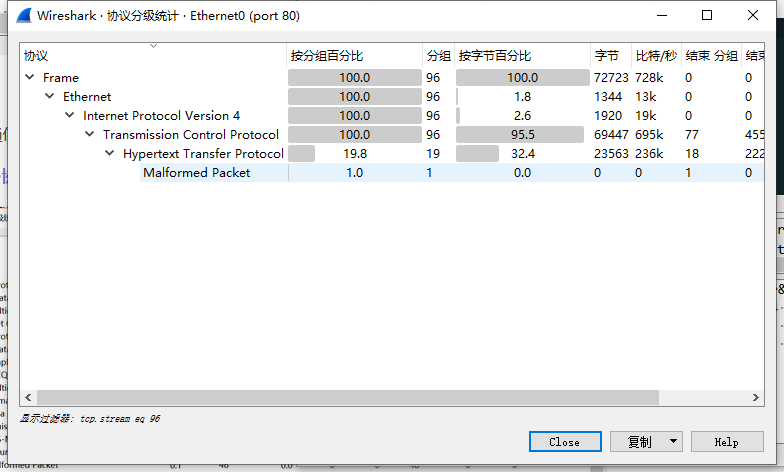Select Internet Protocol Version 4 row
The height and width of the screenshot is (472, 784).
(392, 116)
